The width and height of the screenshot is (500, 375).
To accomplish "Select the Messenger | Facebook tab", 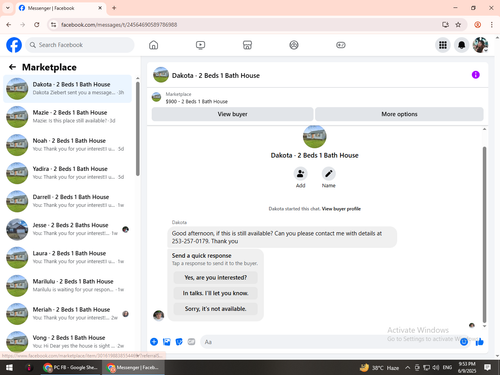I will pos(61,8).
